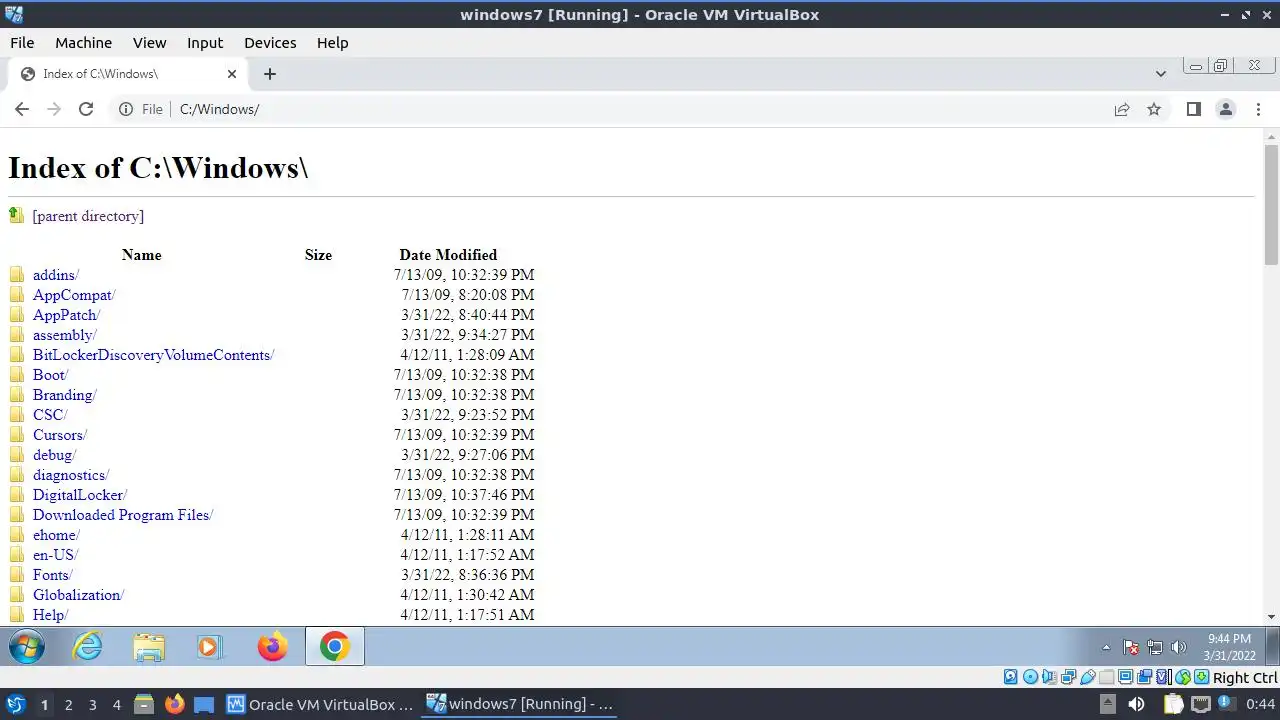Click the VirtualBox optical disk status icon
The width and height of the screenshot is (1280, 720).
(x=1030, y=677)
